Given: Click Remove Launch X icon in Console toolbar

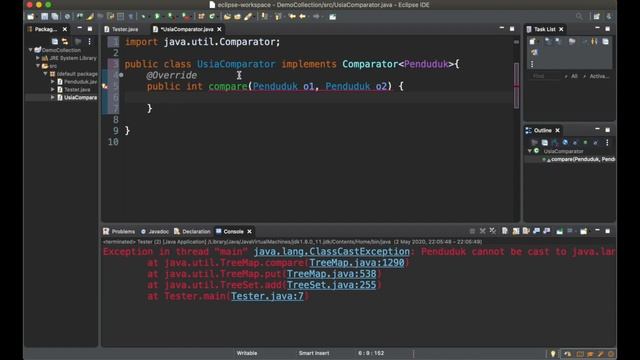Looking at the screenshot, I should [482, 231].
